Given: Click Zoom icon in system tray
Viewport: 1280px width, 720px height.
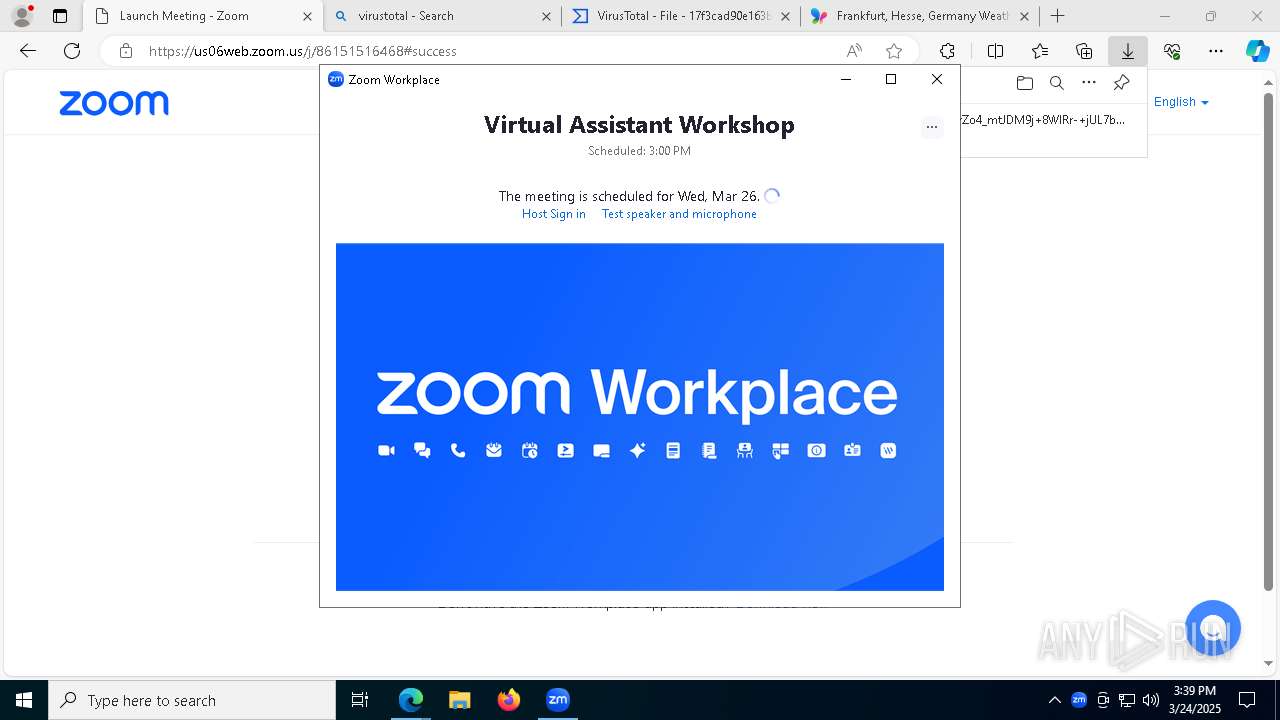Looking at the screenshot, I should point(1079,700).
